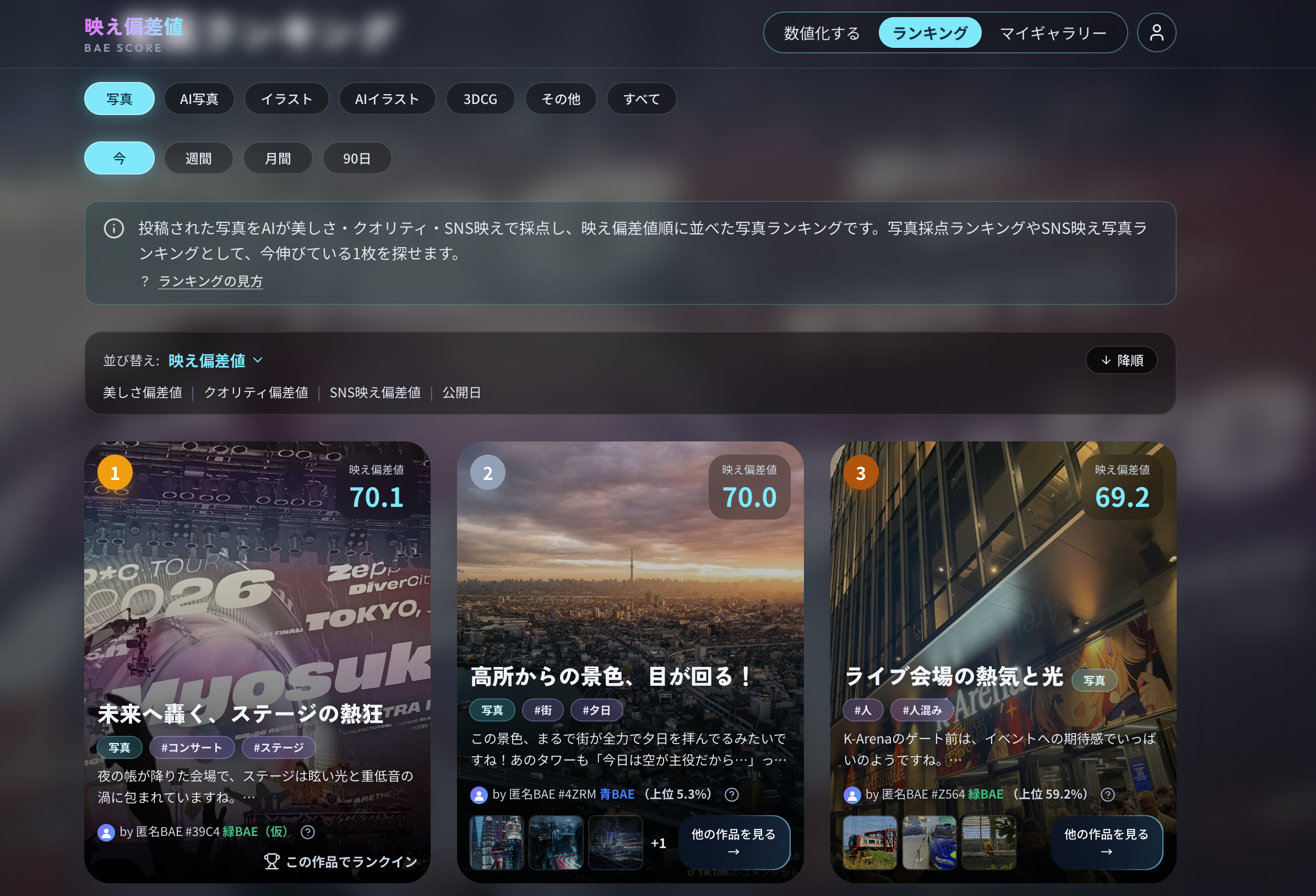Select the 週間 time period filter
Viewport: 1316px width, 896px height.
click(199, 158)
